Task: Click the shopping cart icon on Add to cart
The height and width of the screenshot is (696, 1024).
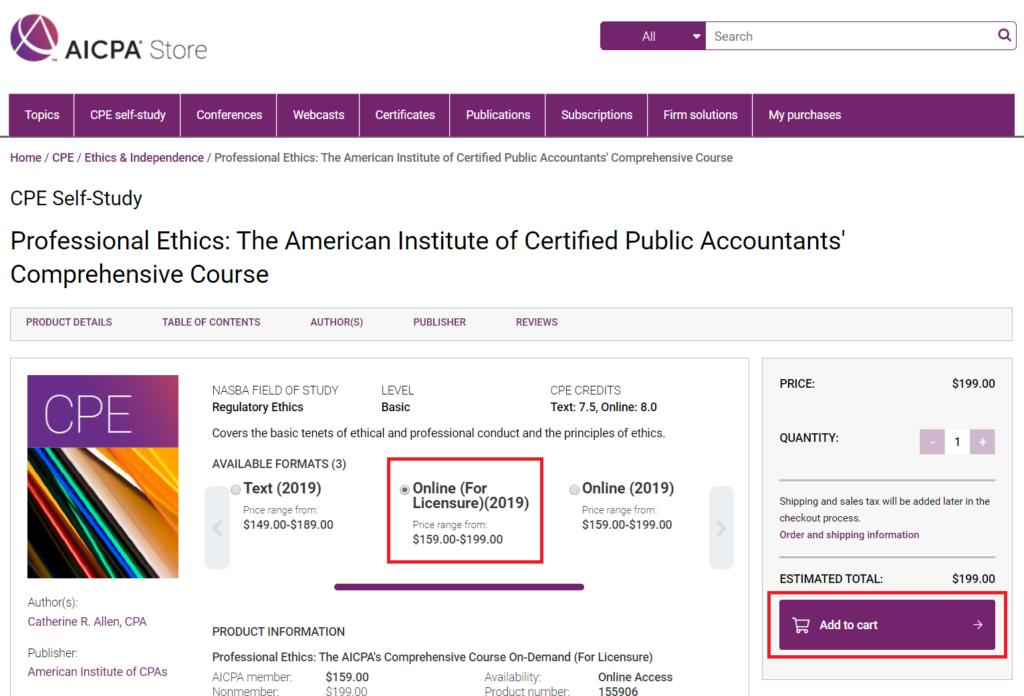Action: [x=800, y=623]
